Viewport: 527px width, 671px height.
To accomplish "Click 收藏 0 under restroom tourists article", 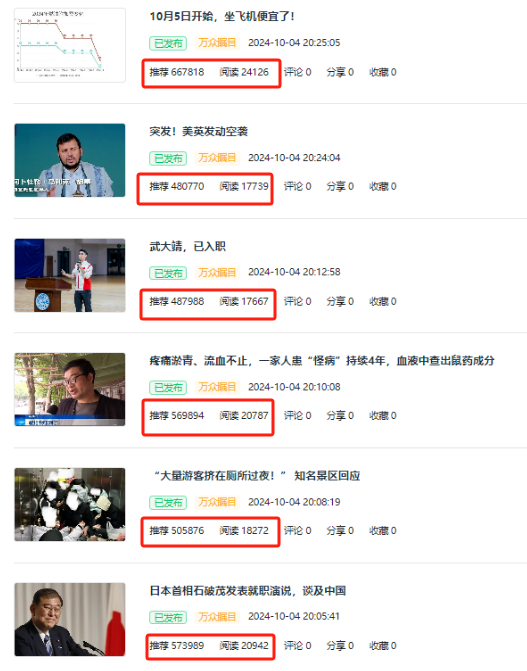I will (x=383, y=531).
